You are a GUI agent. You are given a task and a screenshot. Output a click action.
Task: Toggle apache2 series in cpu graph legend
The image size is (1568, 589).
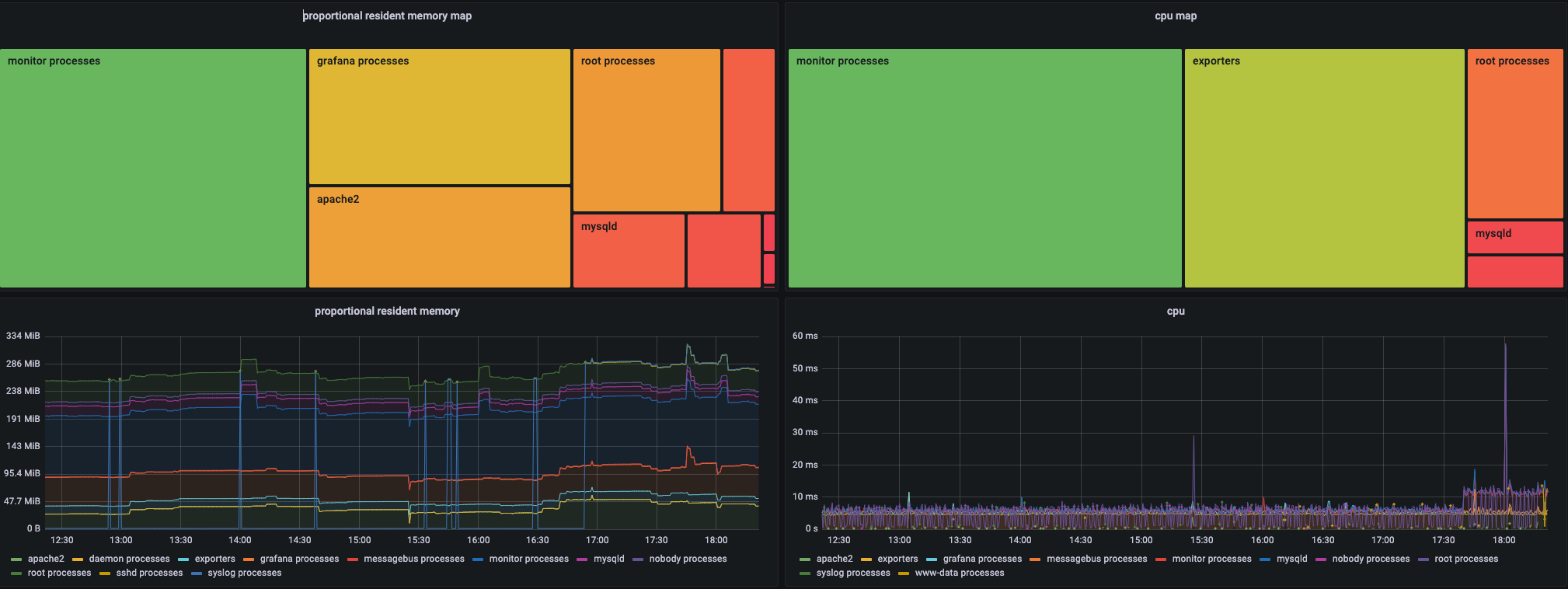[835, 559]
